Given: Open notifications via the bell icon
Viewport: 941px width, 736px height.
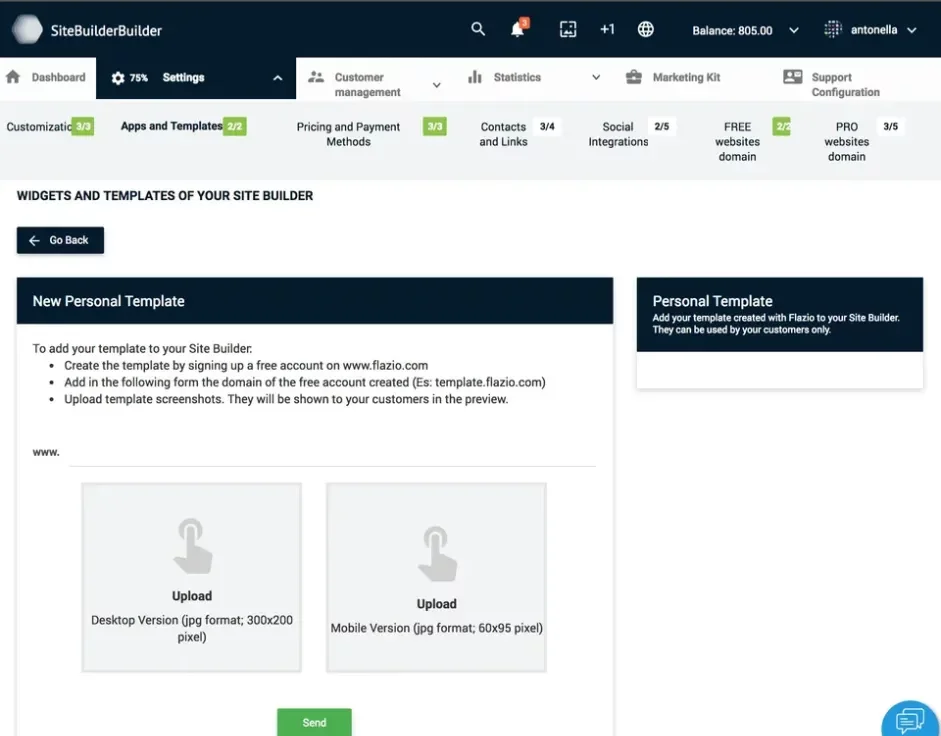Looking at the screenshot, I should [517, 30].
